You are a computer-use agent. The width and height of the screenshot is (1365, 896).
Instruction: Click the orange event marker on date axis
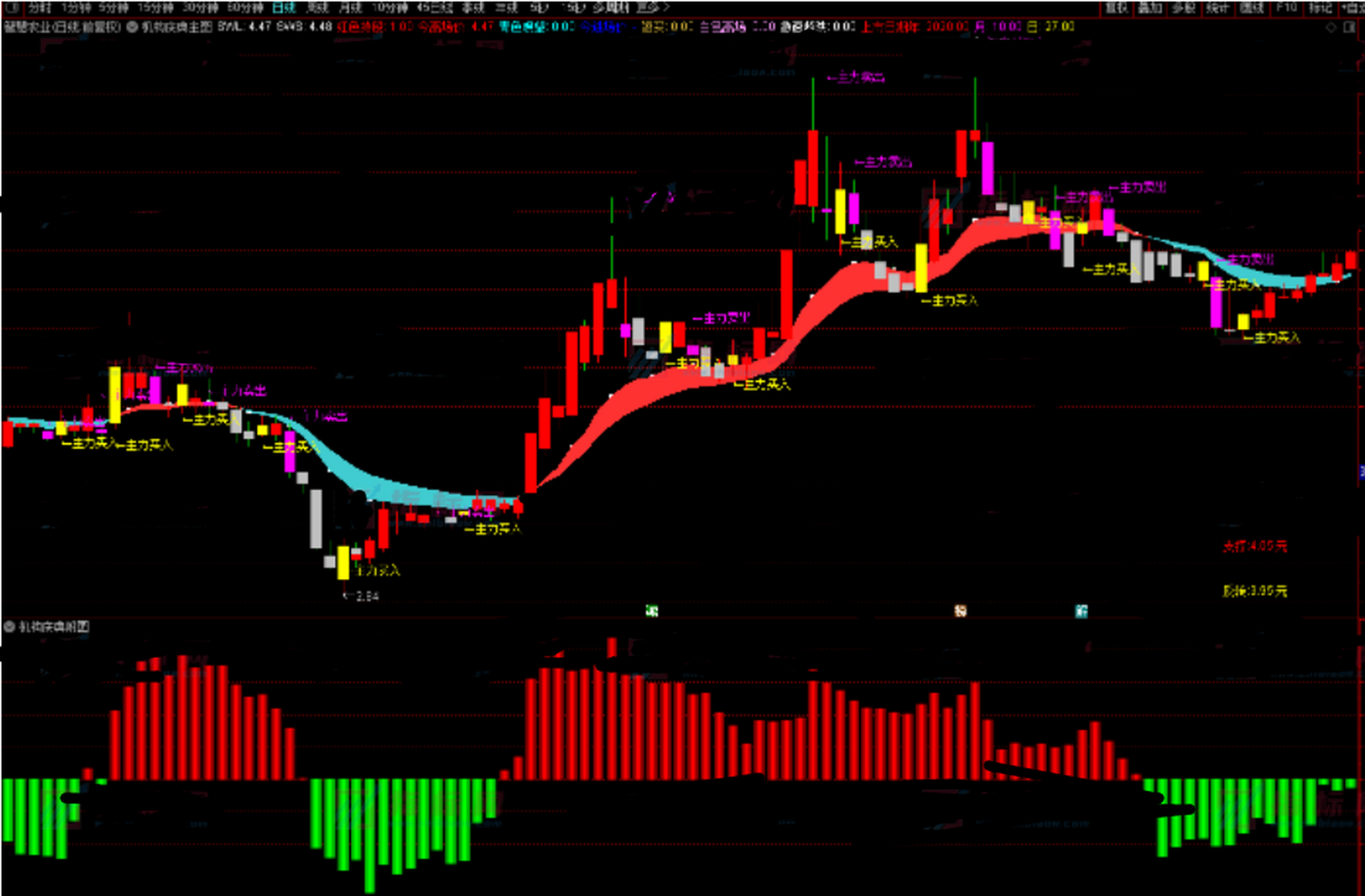tap(960, 611)
